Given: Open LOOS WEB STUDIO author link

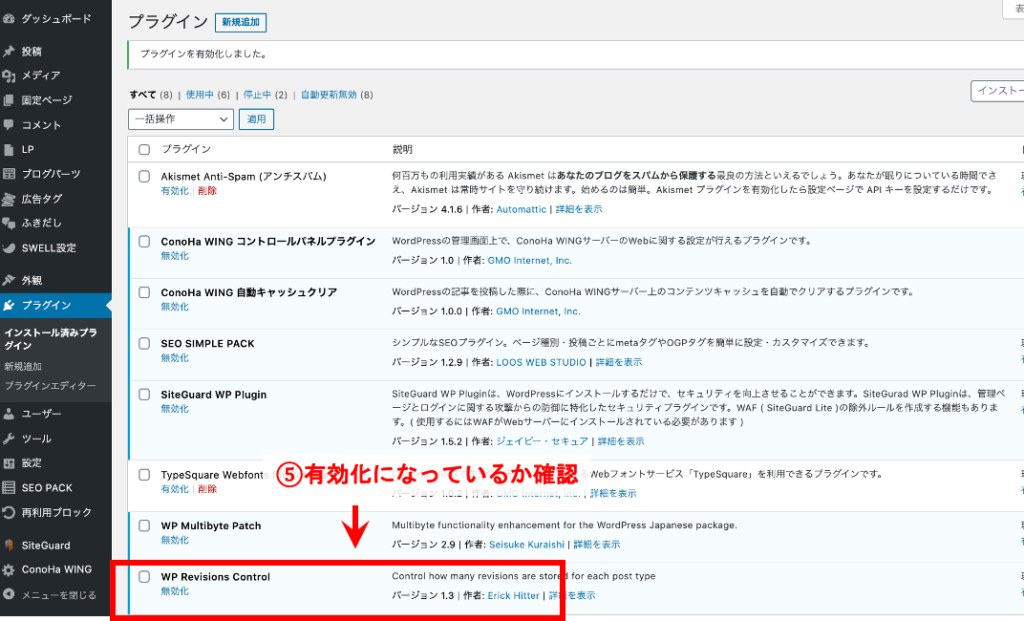Looking at the screenshot, I should click(541, 362).
